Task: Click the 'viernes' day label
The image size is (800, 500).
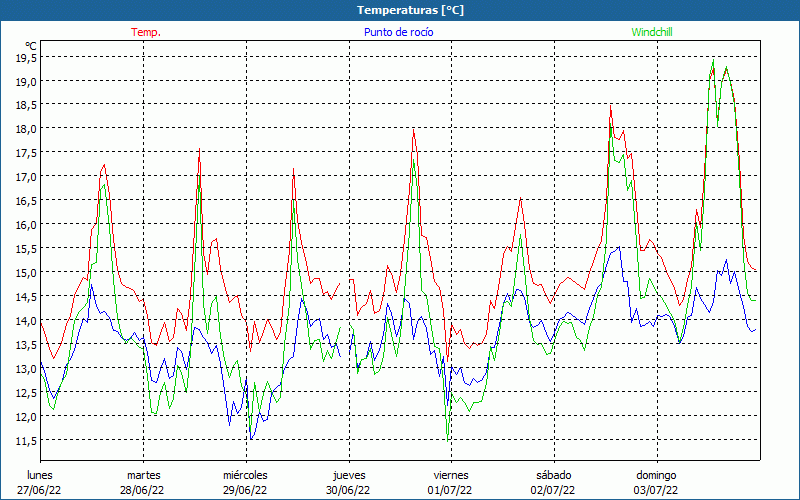Action: click(x=451, y=475)
